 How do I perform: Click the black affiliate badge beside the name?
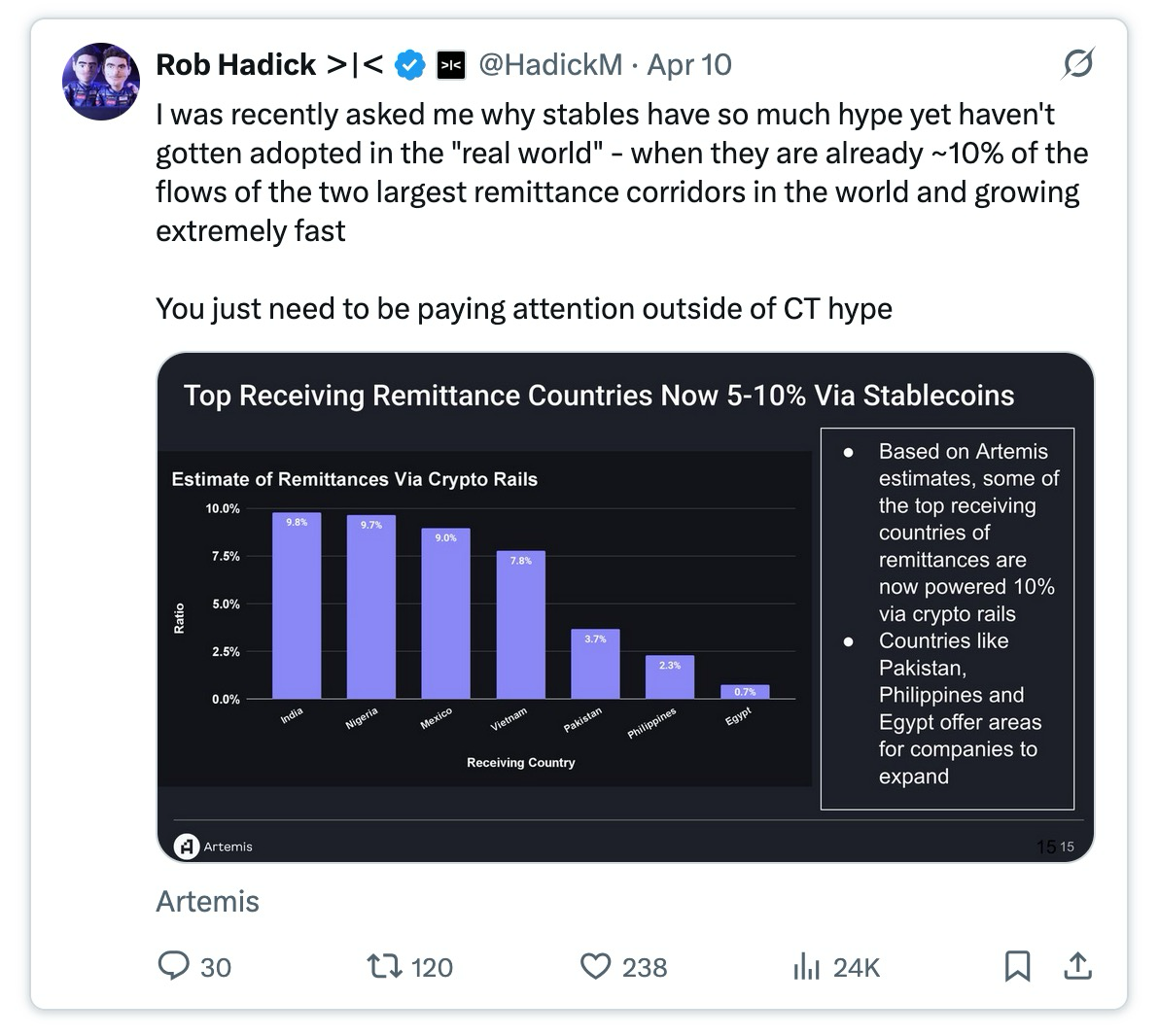451,65
